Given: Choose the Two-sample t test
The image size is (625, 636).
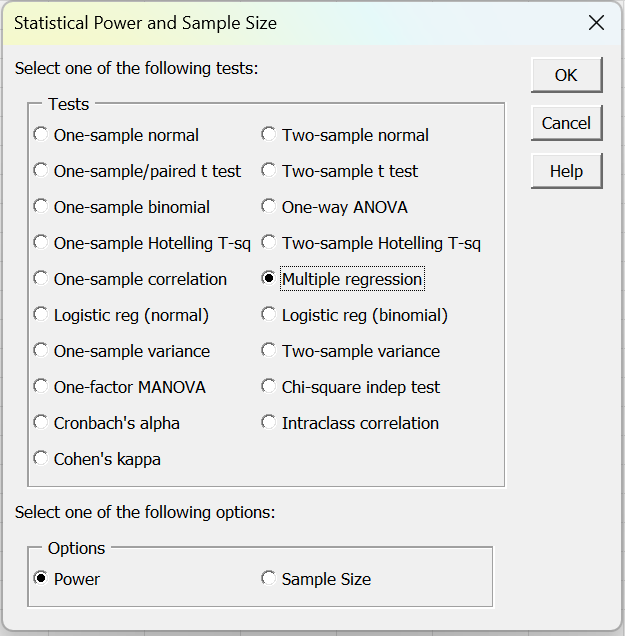Looking at the screenshot, I should coord(268,171).
